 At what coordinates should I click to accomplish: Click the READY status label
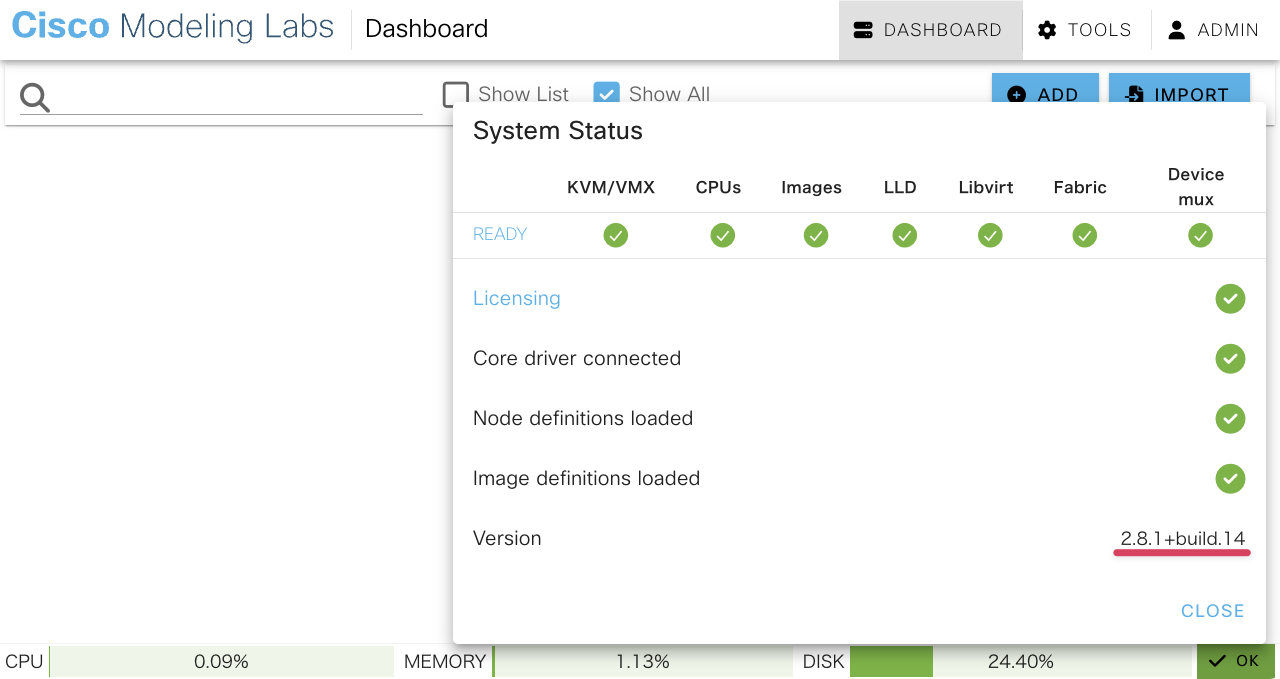pos(500,234)
